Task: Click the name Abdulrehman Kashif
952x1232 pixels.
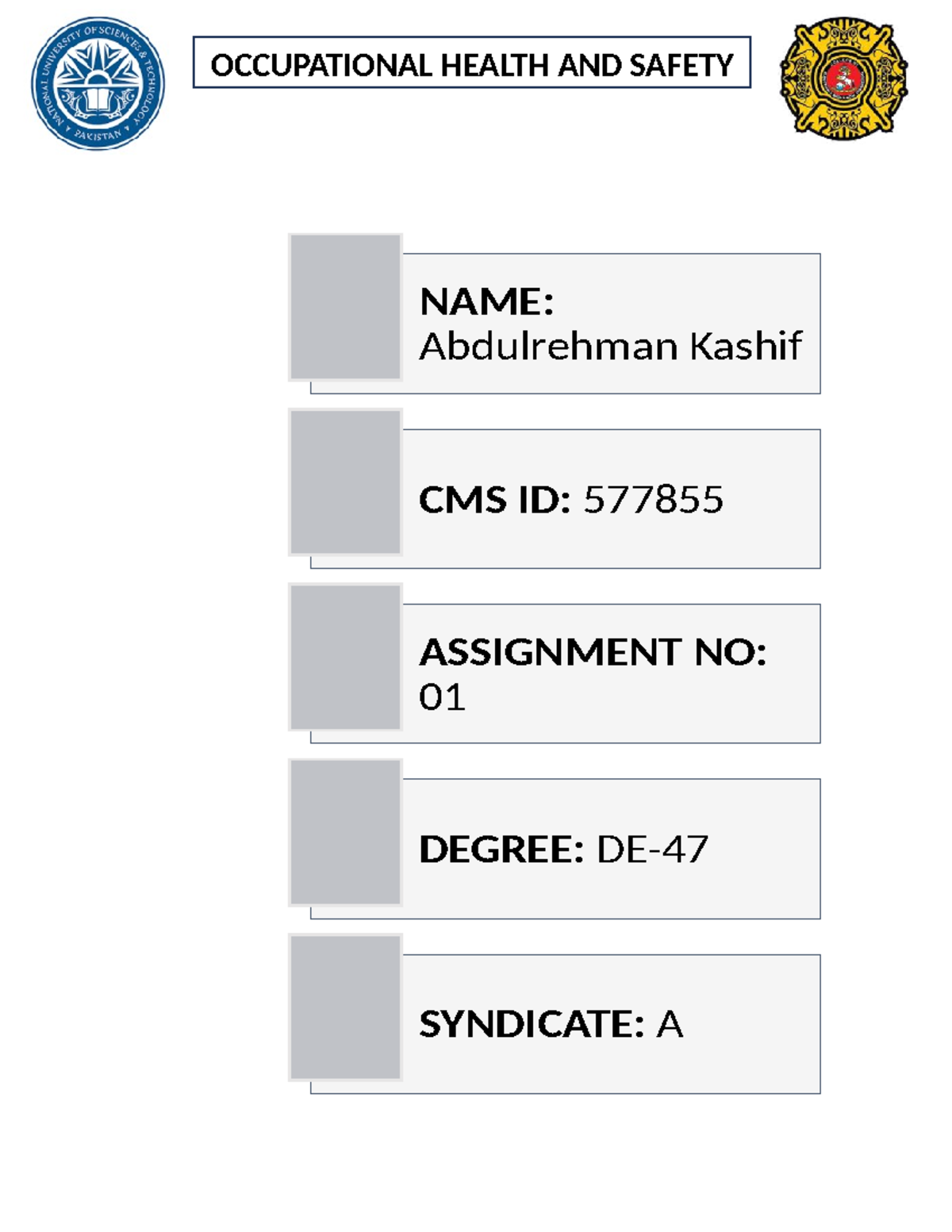Action: point(610,347)
